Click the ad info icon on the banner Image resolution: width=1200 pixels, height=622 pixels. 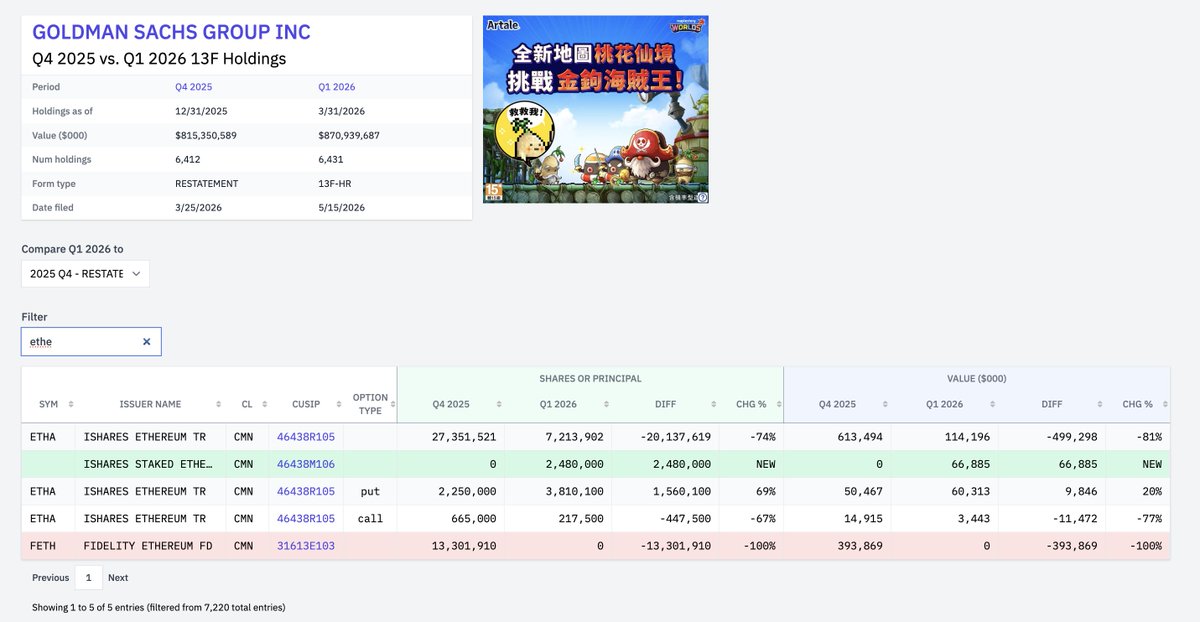702,197
